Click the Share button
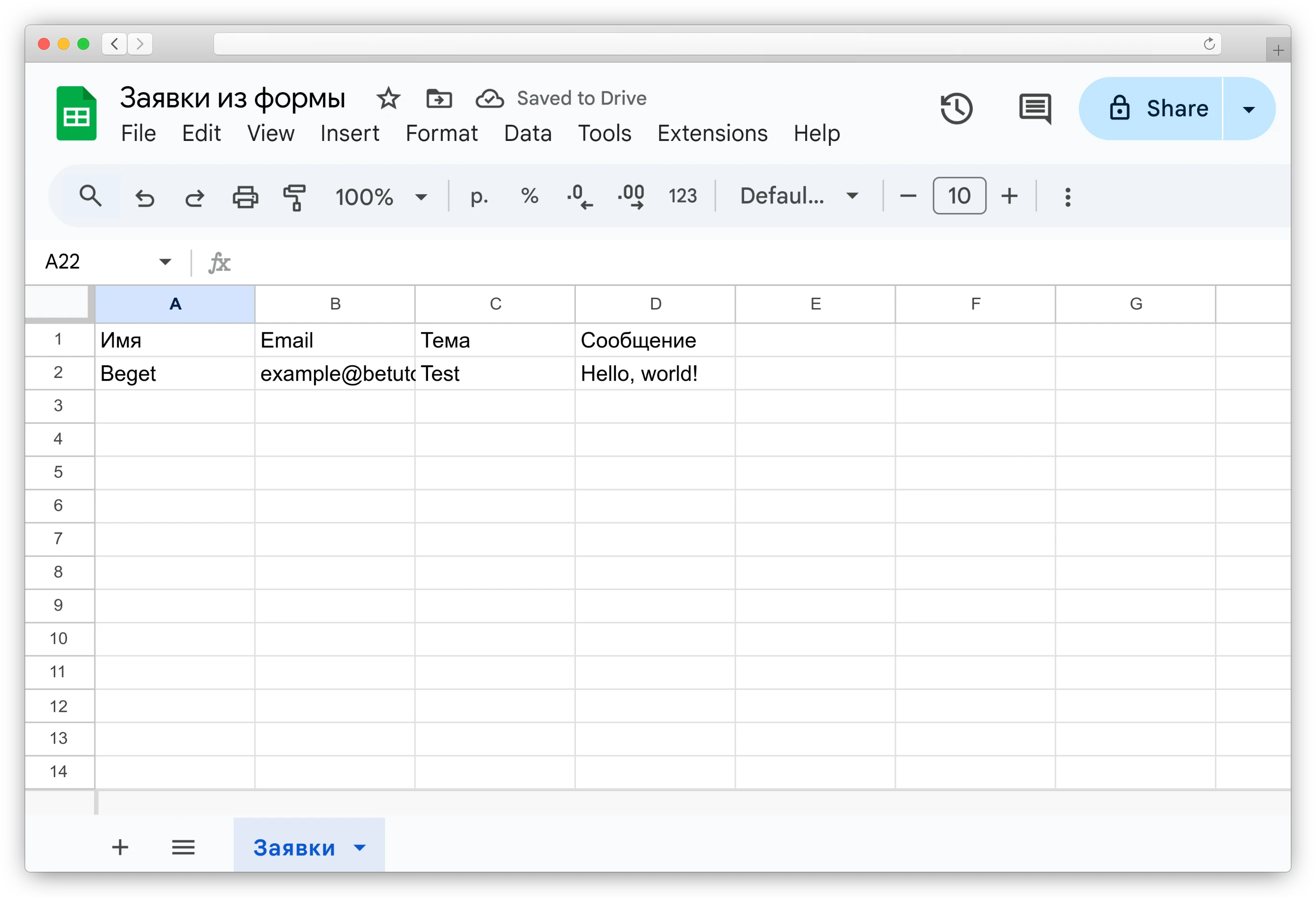 click(x=1157, y=108)
